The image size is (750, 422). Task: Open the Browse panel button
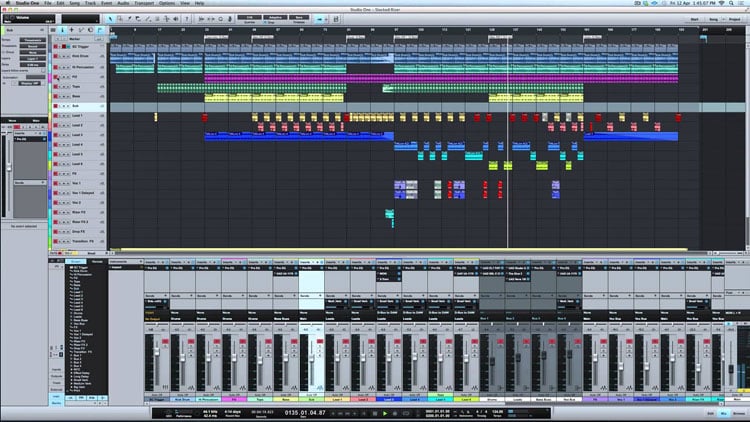tap(739, 413)
